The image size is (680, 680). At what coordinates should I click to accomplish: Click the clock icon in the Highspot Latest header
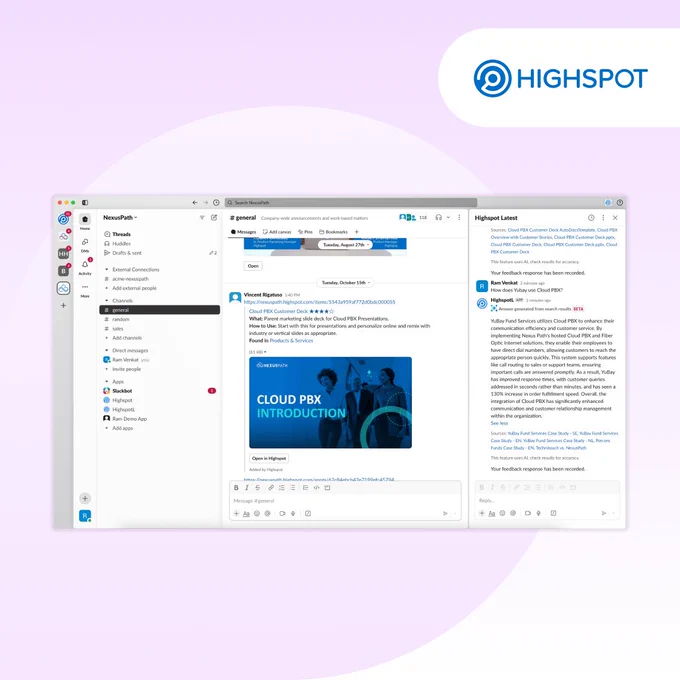pyautogui.click(x=591, y=218)
